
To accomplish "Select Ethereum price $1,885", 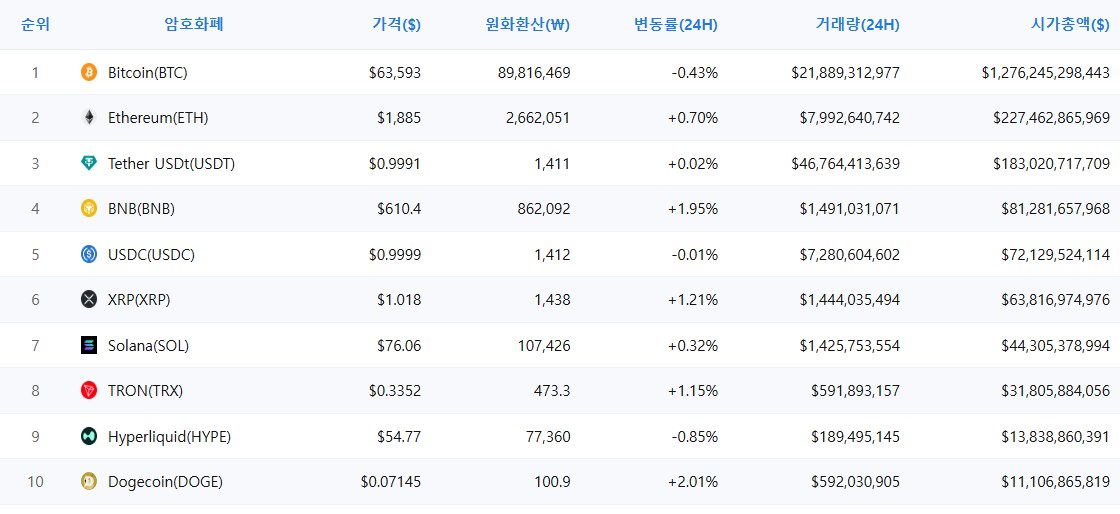I will (x=399, y=118).
